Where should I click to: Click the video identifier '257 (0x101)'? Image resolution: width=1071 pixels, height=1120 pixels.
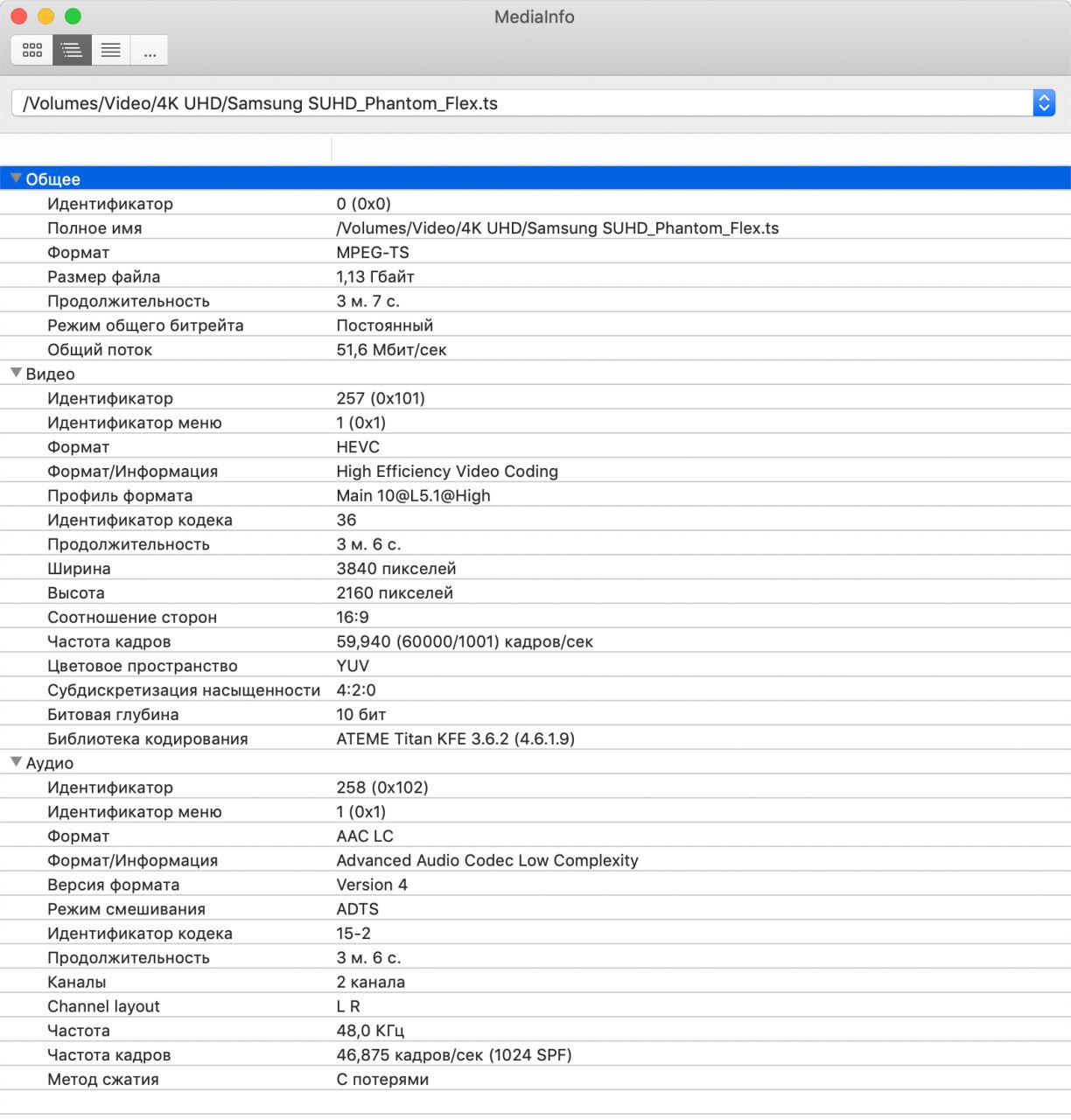tap(381, 398)
